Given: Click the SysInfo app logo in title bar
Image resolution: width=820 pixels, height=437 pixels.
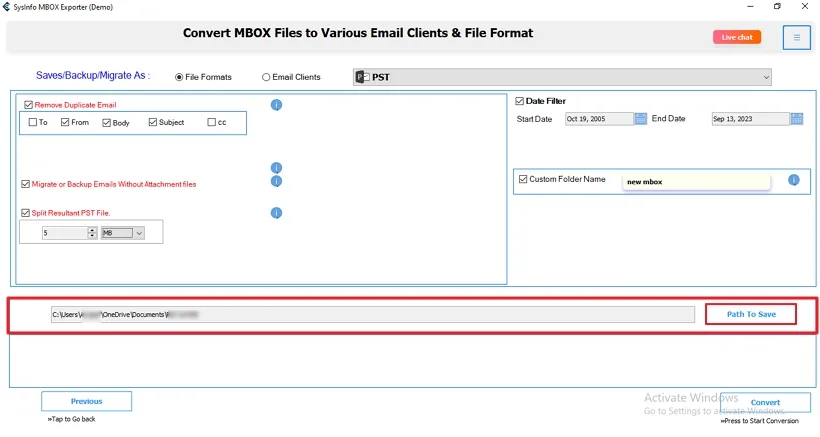Looking at the screenshot, I should pyautogui.click(x=6, y=7).
